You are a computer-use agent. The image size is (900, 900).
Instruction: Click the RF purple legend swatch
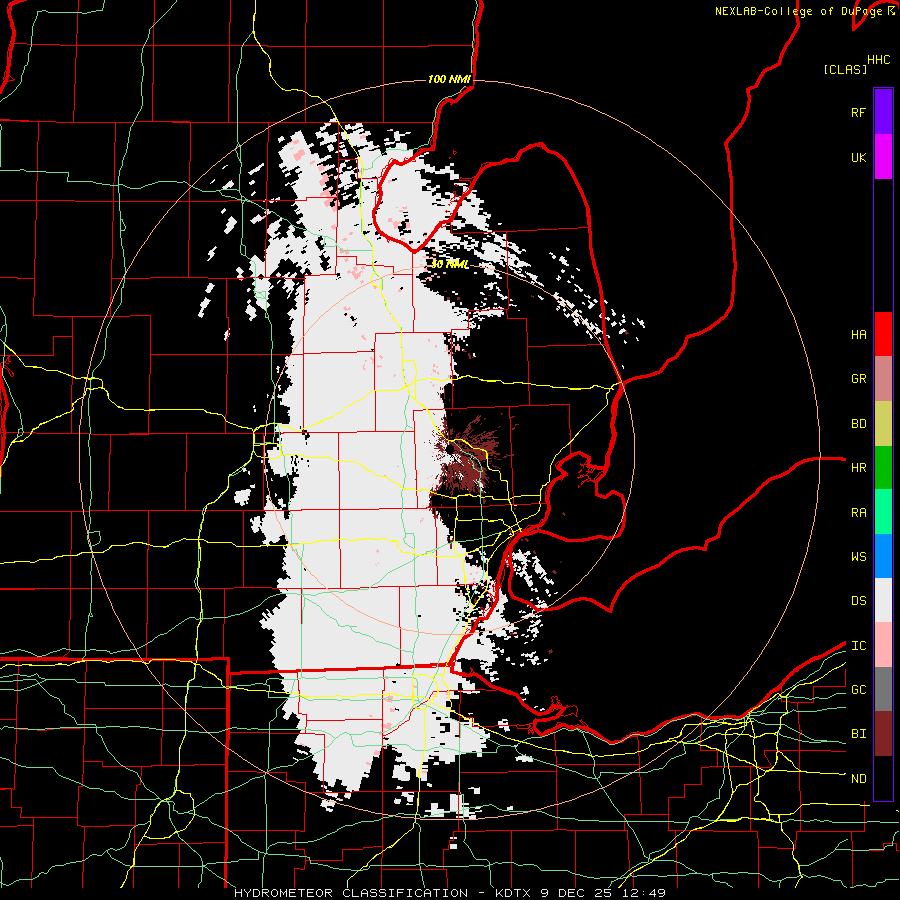(x=883, y=112)
